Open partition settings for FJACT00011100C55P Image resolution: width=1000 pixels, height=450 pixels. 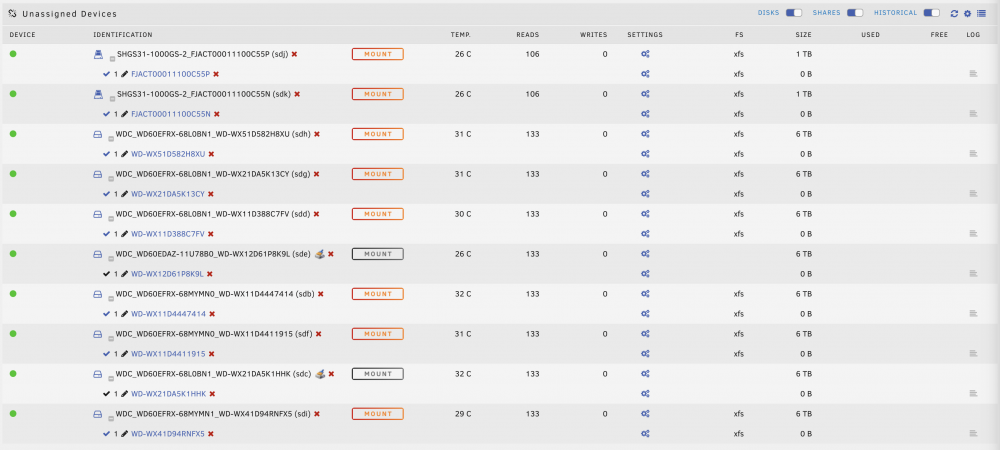(645, 74)
